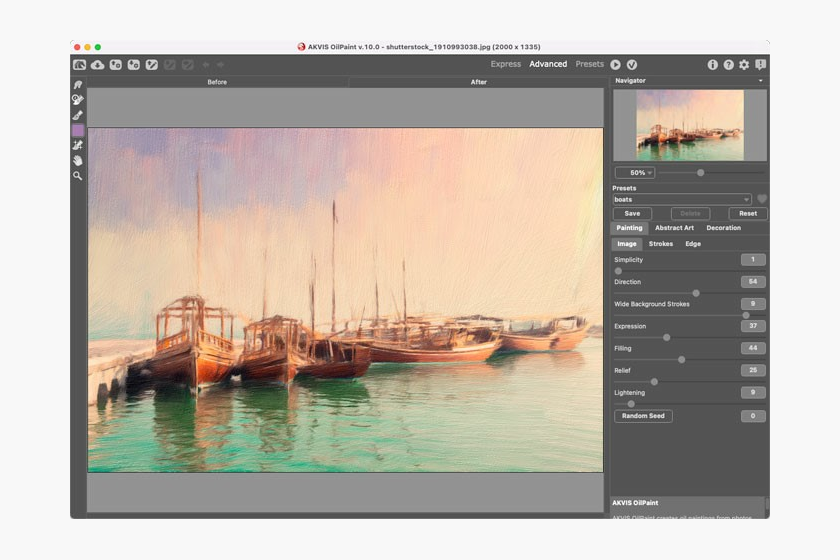Adjust the Wide Background Strokes slider
Viewport: 840px width, 560px height.
[746, 315]
